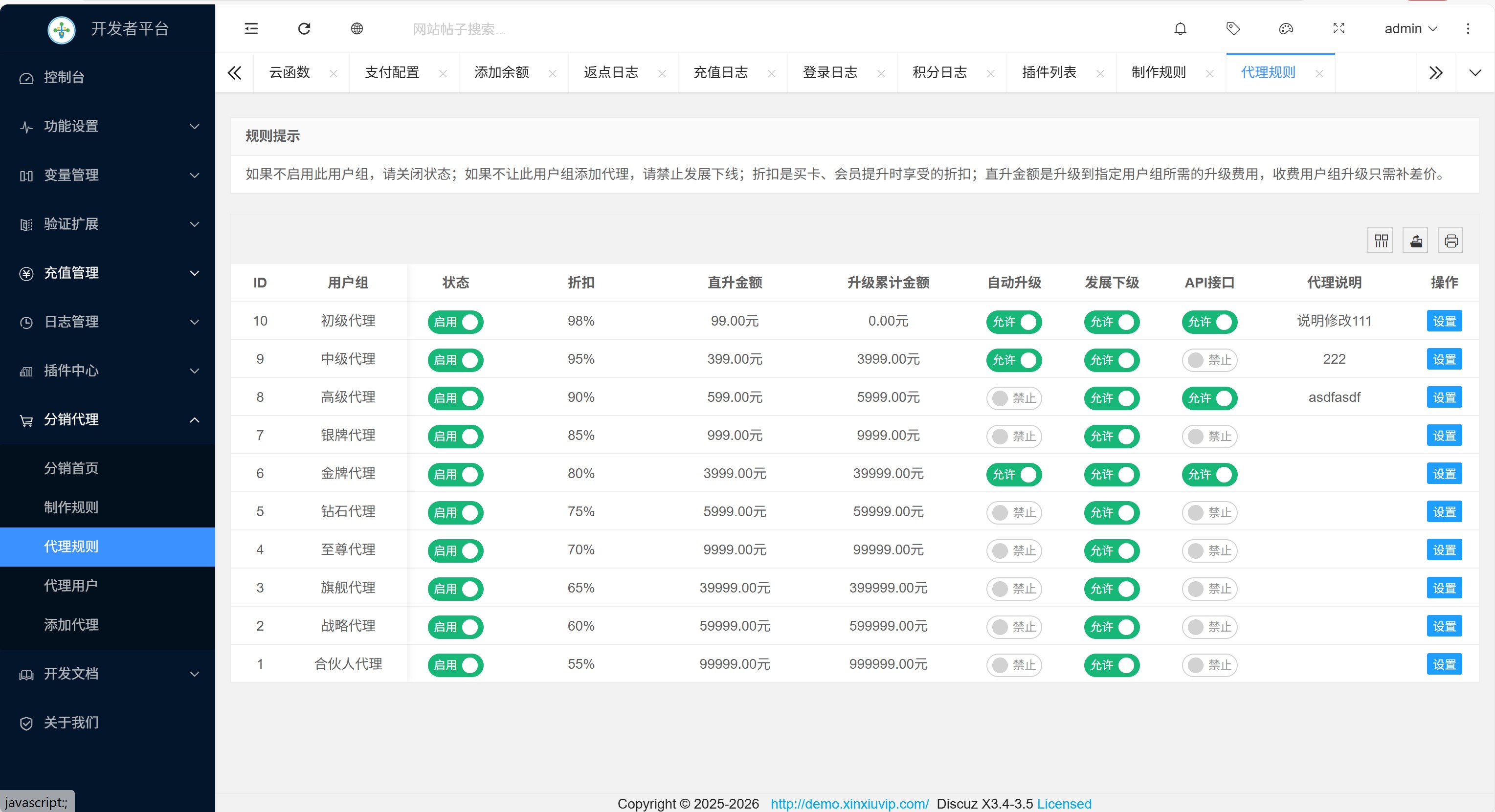The image size is (1495, 812).
Task: Click the refresh page icon
Action: [x=304, y=28]
